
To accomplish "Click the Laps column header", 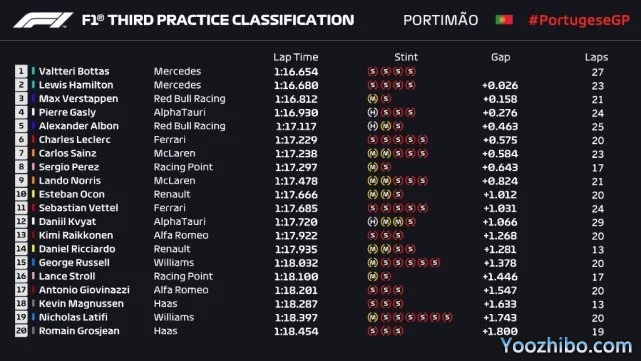I will pyautogui.click(x=596, y=57).
